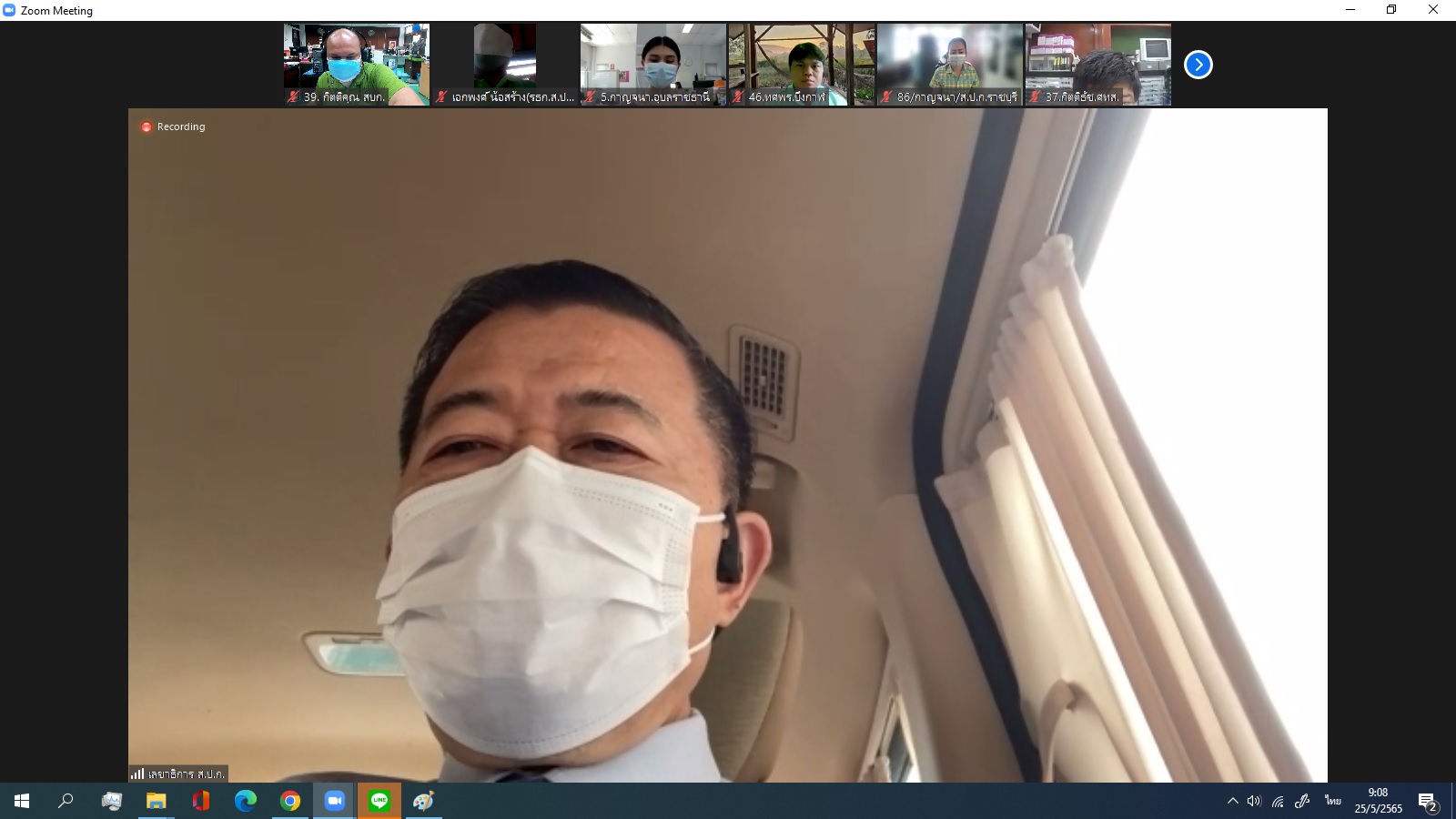This screenshot has width=1456, height=819.
Task: Open File Explorer from taskbar
Action: (157, 801)
